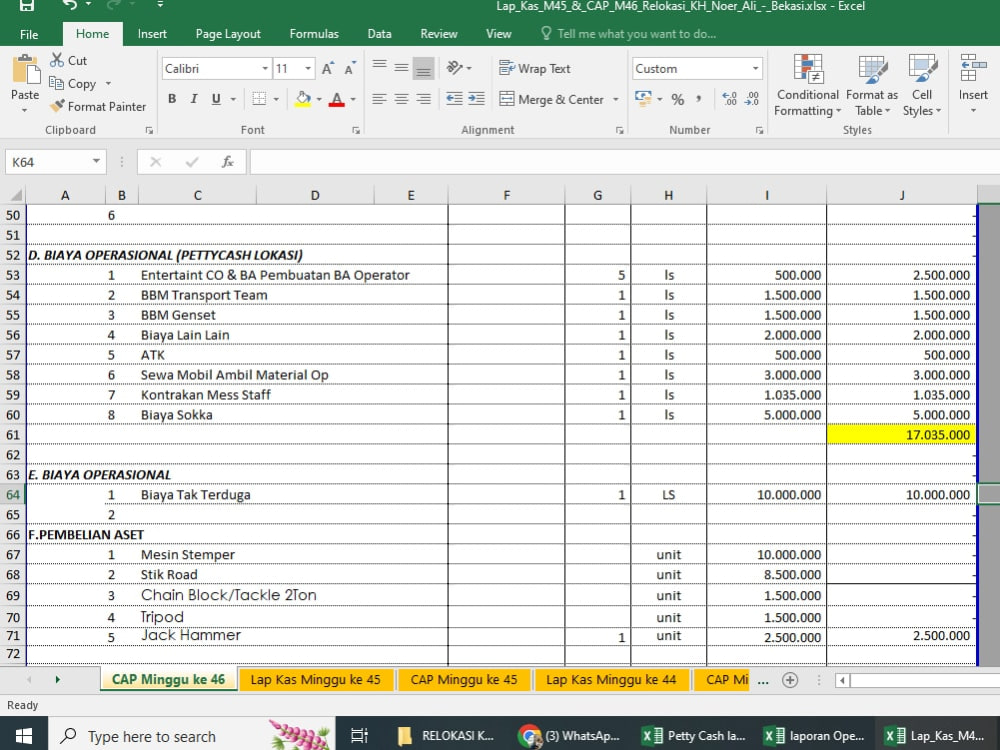Cut the selection with the scissors icon

tap(57, 61)
